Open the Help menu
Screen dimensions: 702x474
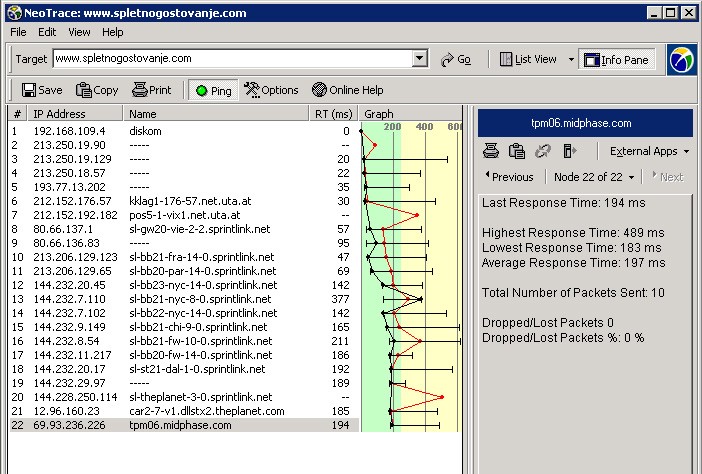[x=112, y=32]
